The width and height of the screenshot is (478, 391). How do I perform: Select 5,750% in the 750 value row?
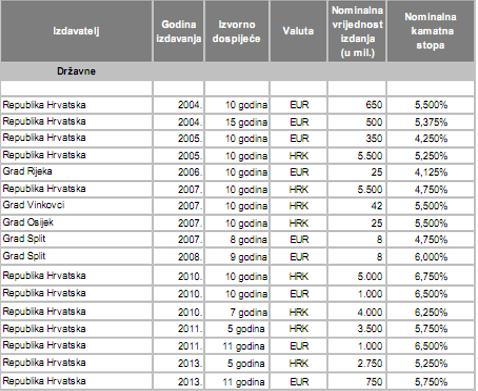[x=431, y=382]
